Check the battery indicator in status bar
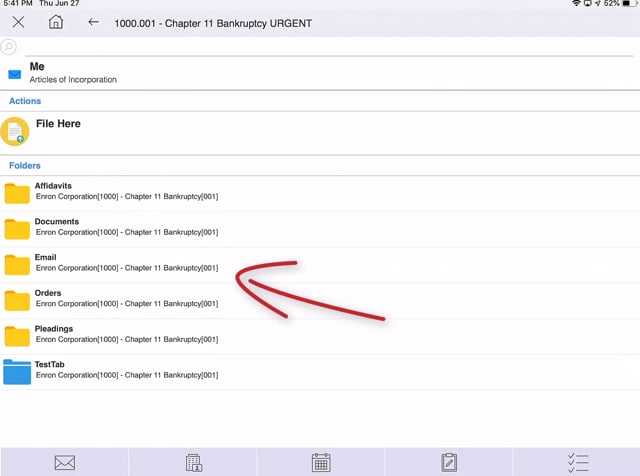Viewport: 640px width, 476px height. [x=629, y=3]
